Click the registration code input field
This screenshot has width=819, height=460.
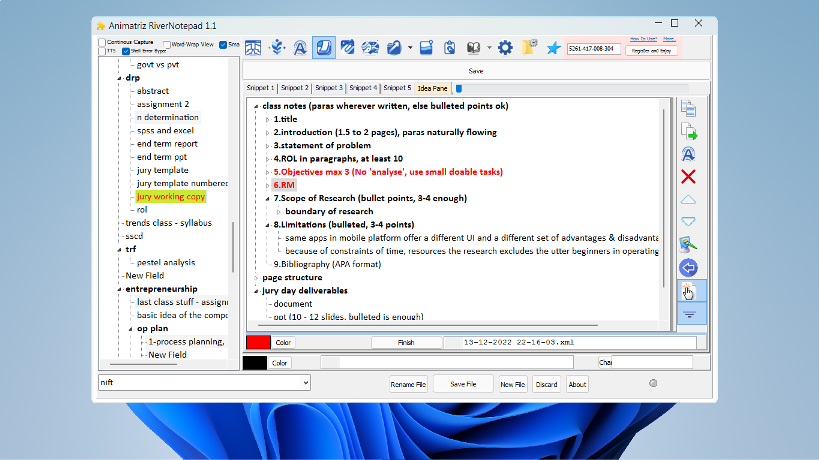click(x=594, y=49)
